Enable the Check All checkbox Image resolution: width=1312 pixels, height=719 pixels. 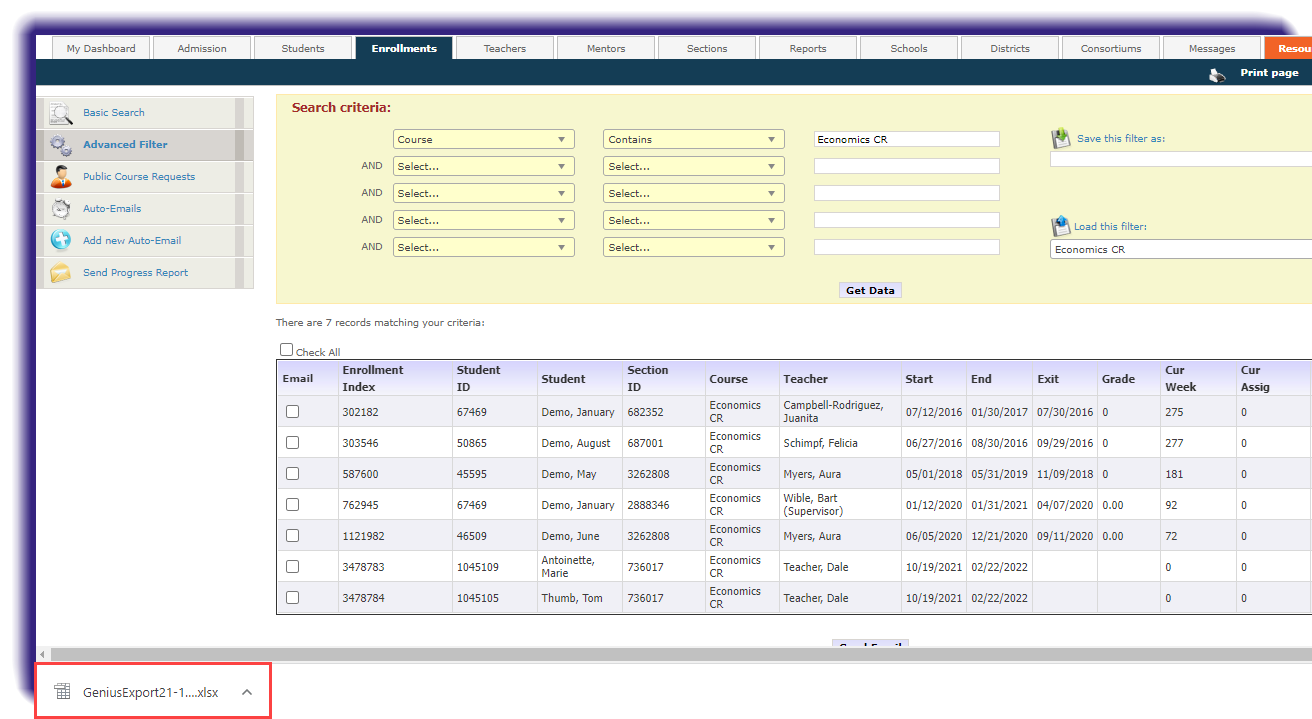[287, 350]
